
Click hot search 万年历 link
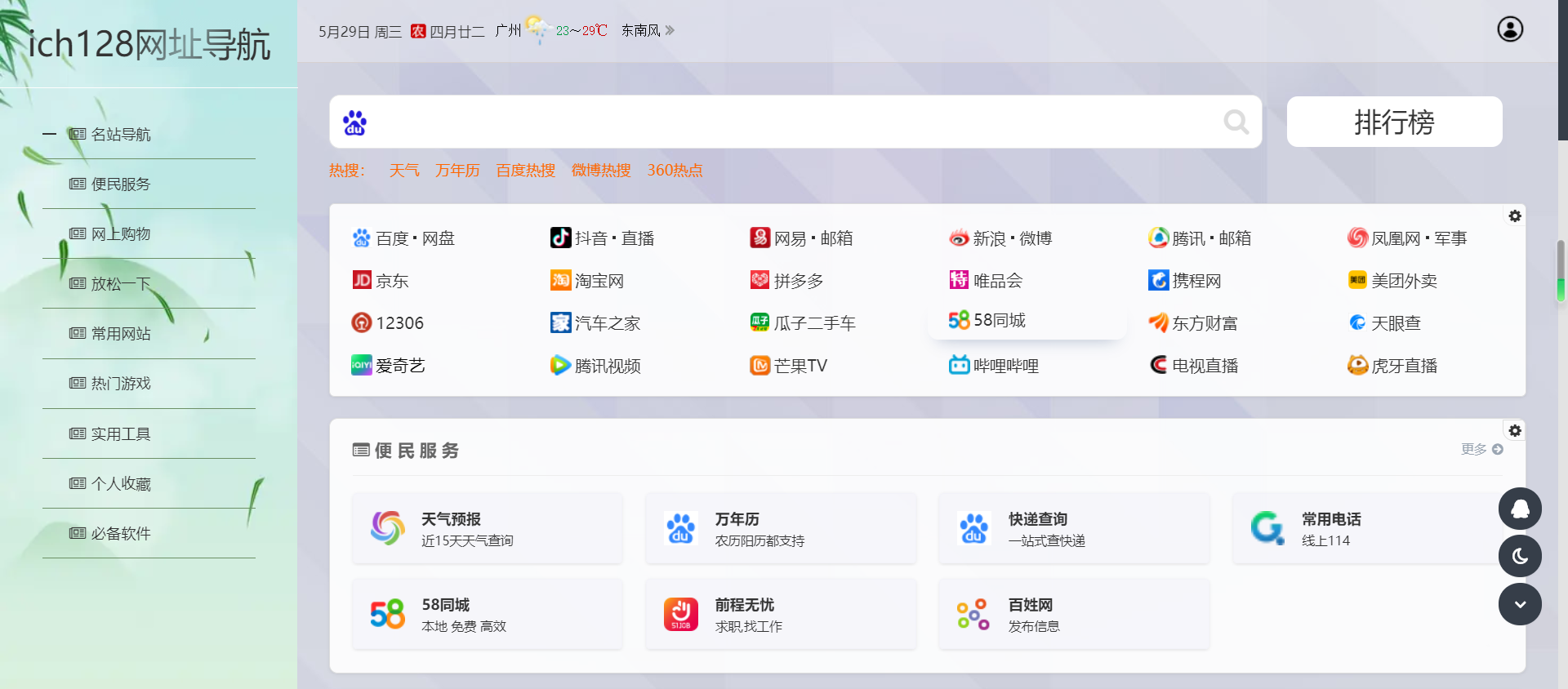click(x=457, y=170)
